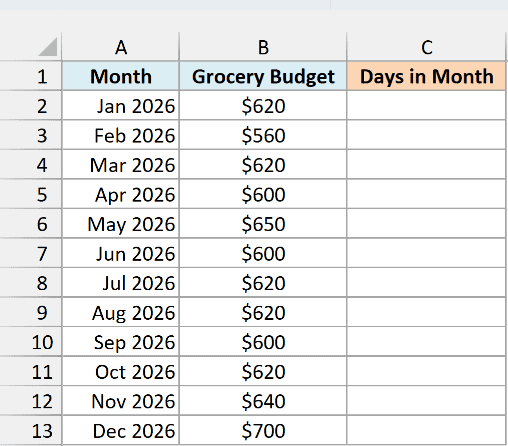Click the $560 budget cell
This screenshot has height=446, width=508.
point(263,135)
